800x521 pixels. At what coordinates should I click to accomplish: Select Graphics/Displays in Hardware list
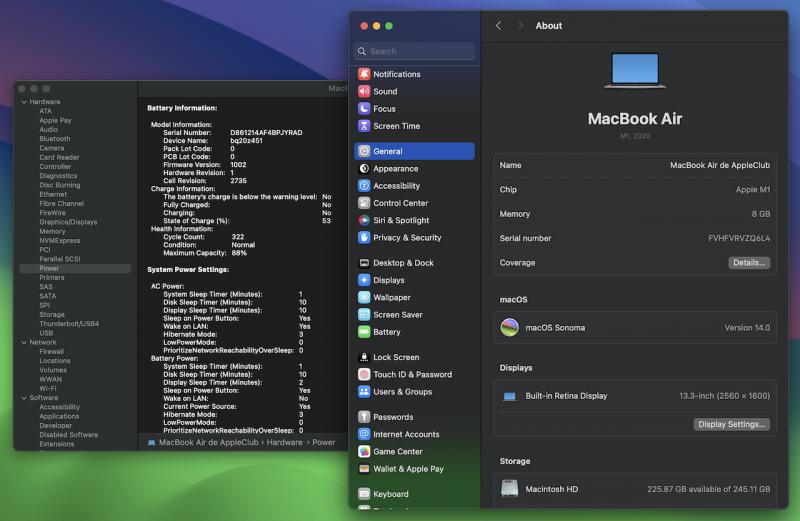point(68,222)
